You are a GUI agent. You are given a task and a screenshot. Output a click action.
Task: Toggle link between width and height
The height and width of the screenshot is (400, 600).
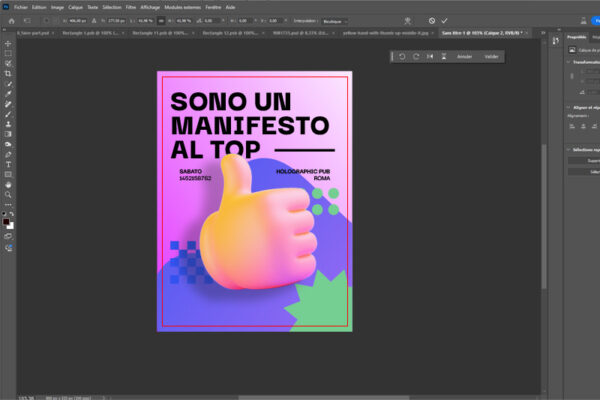pyautogui.click(x=161, y=20)
